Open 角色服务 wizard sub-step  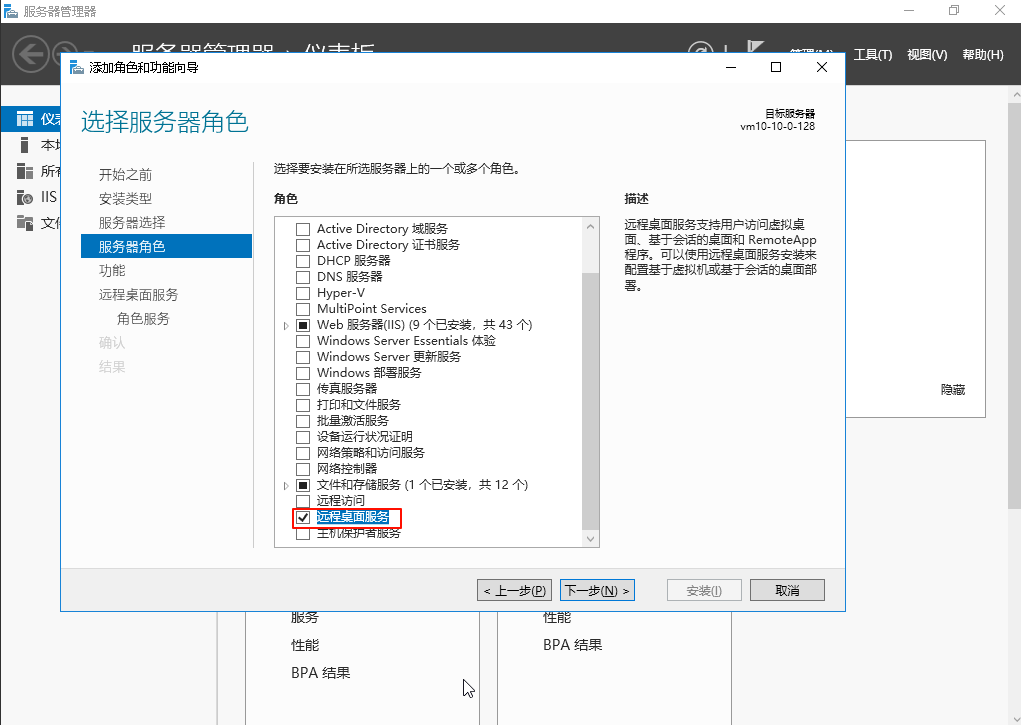tap(143, 319)
